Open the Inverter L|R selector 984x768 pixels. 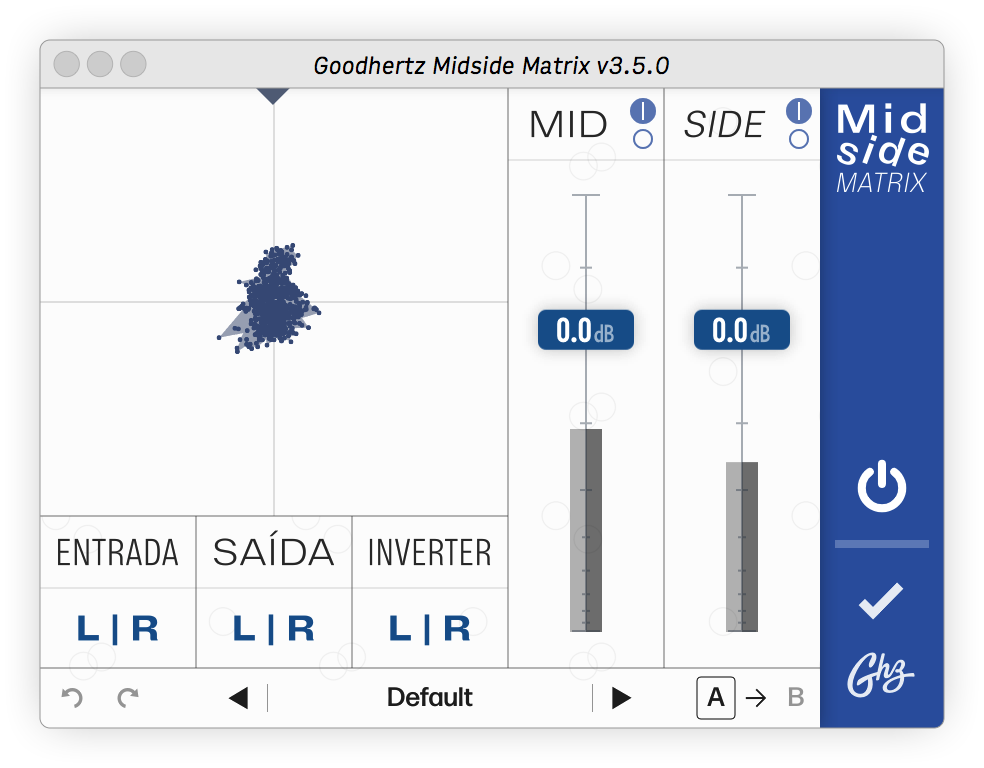pyautogui.click(x=430, y=629)
